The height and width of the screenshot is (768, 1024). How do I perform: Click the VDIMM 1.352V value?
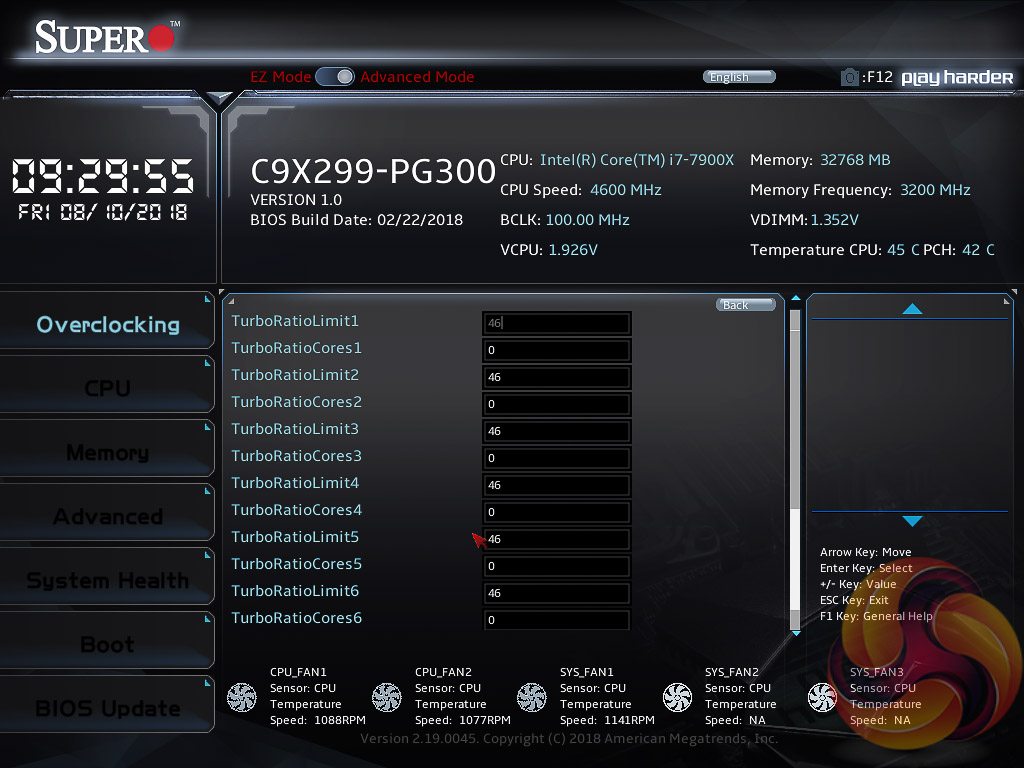(x=835, y=220)
